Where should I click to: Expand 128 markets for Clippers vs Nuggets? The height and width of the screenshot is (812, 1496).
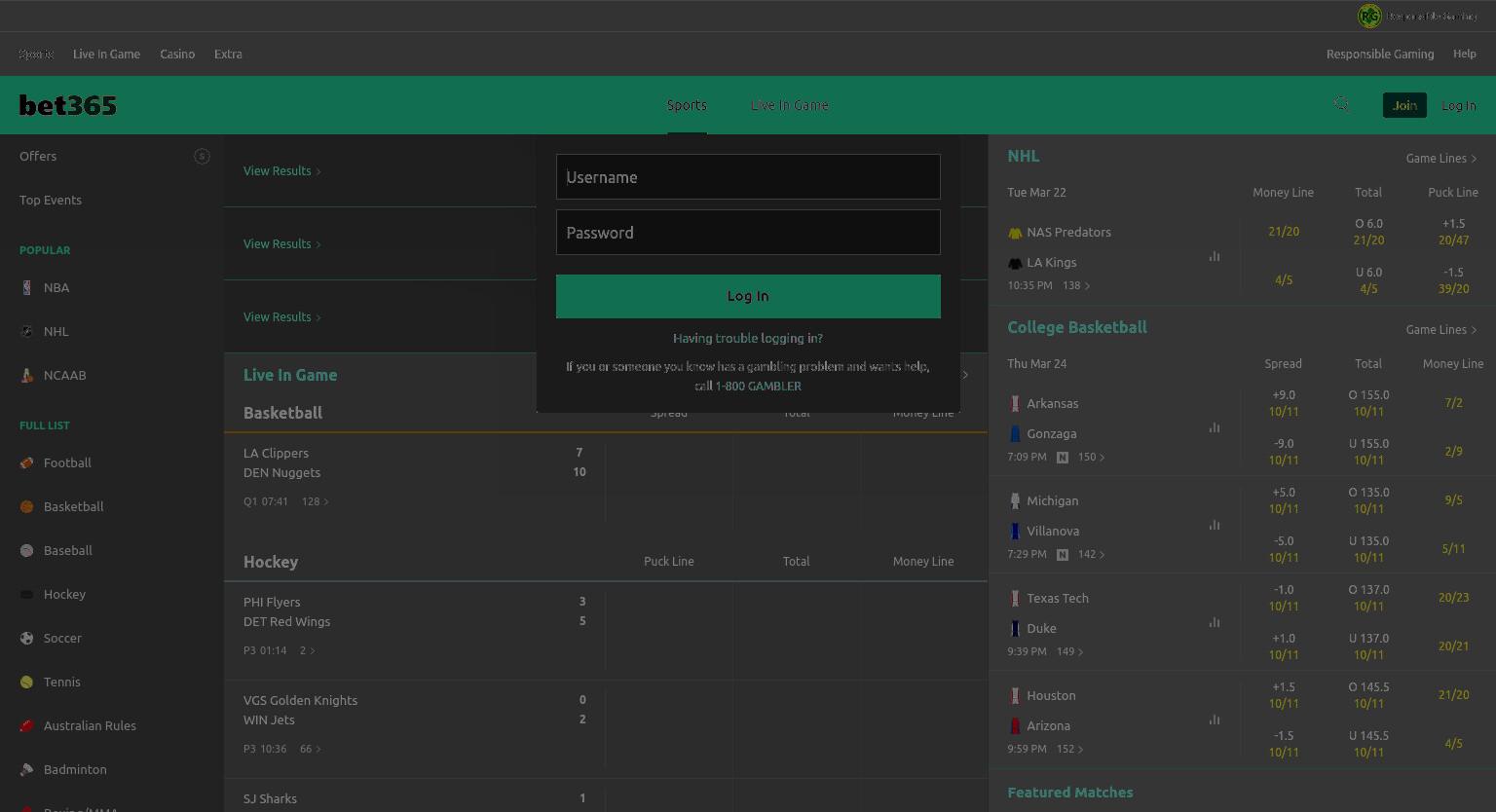point(316,502)
